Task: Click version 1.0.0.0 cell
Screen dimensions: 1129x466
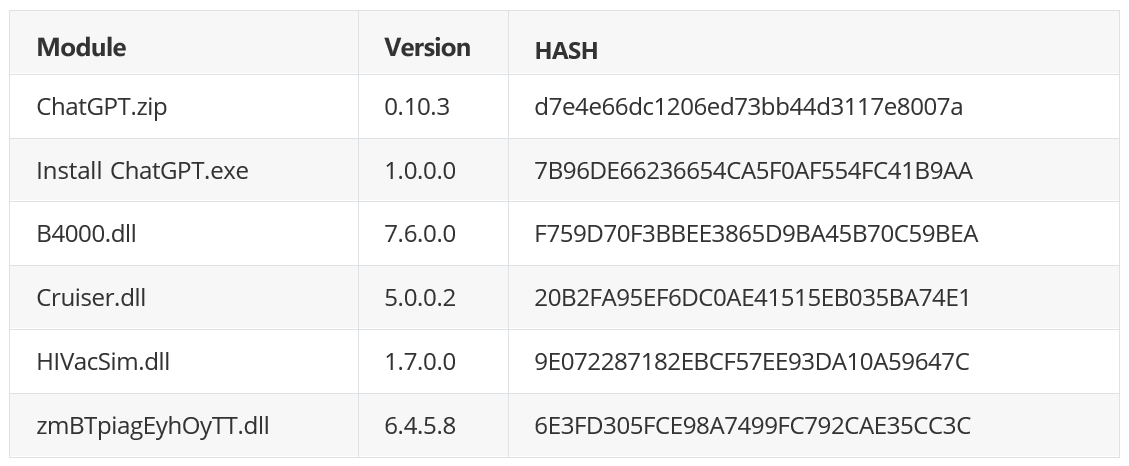Action: (x=420, y=171)
